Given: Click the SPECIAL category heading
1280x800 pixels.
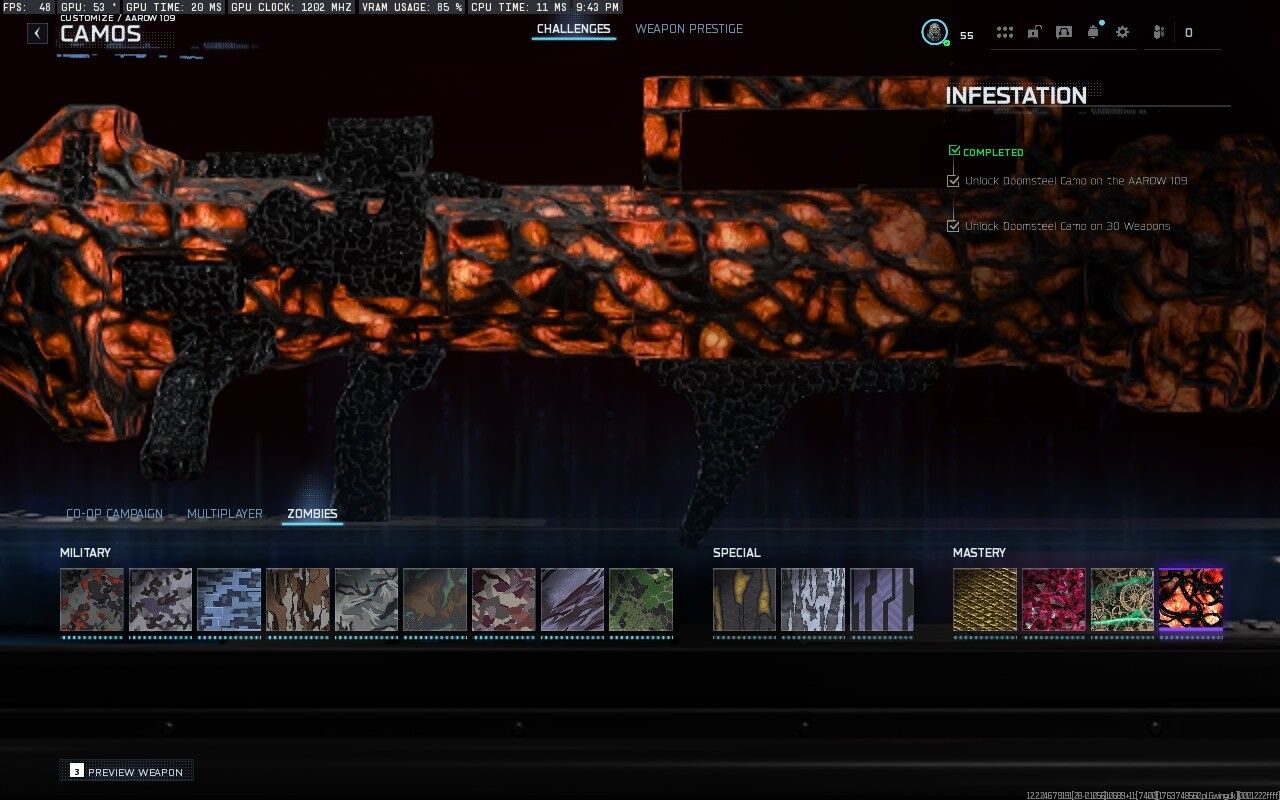Looking at the screenshot, I should [x=737, y=552].
